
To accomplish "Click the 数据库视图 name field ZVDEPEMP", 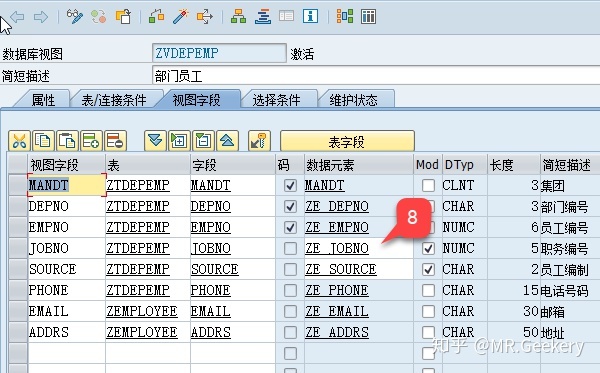I will click(219, 53).
